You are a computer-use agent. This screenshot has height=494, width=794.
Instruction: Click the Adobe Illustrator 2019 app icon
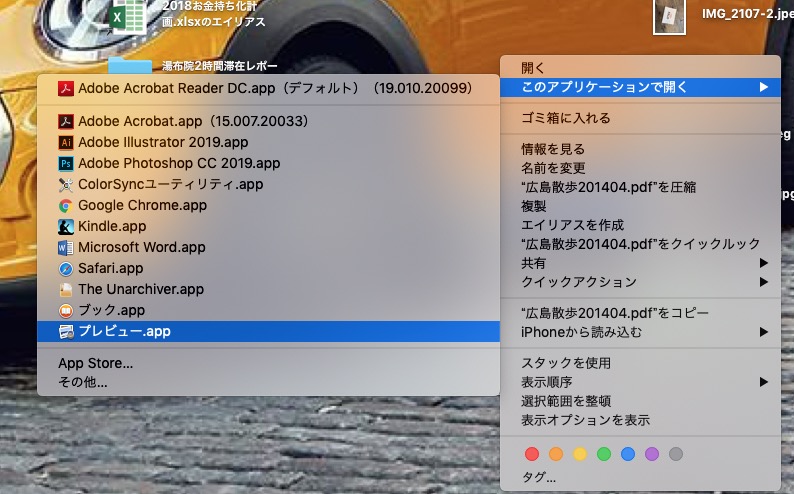(x=66, y=142)
